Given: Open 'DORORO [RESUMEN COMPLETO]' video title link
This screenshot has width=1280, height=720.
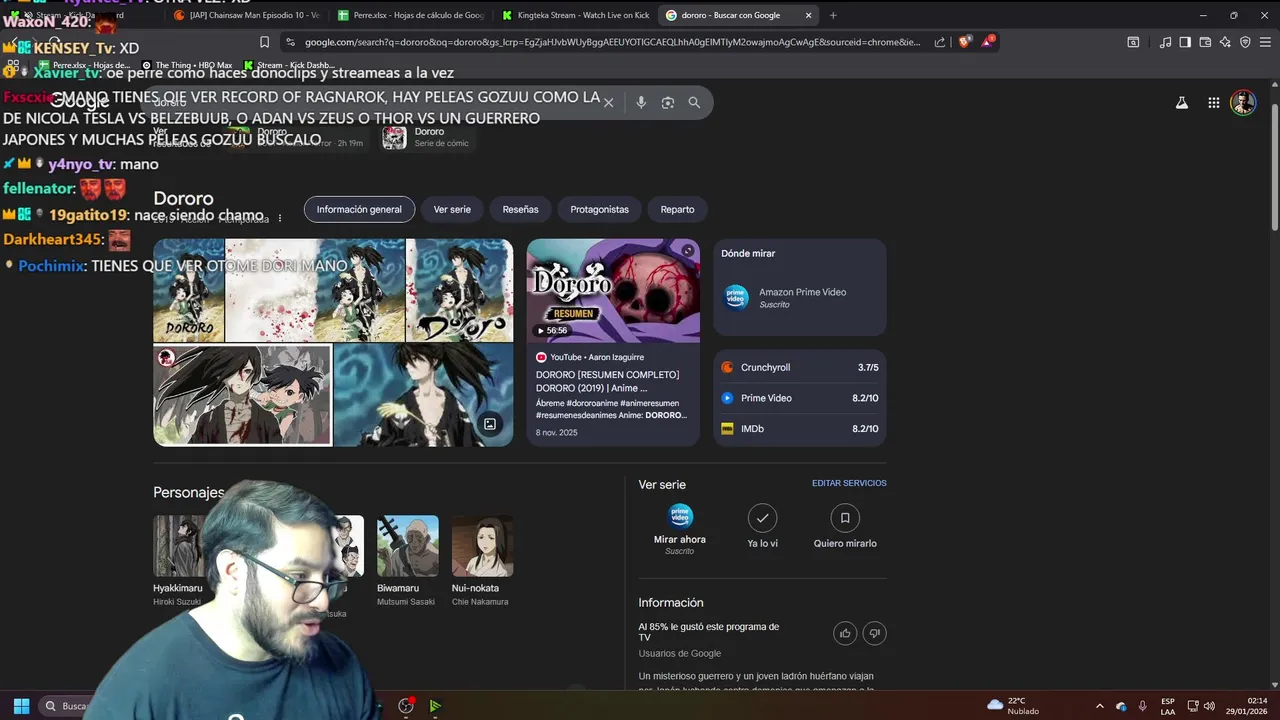Looking at the screenshot, I should point(607,381).
